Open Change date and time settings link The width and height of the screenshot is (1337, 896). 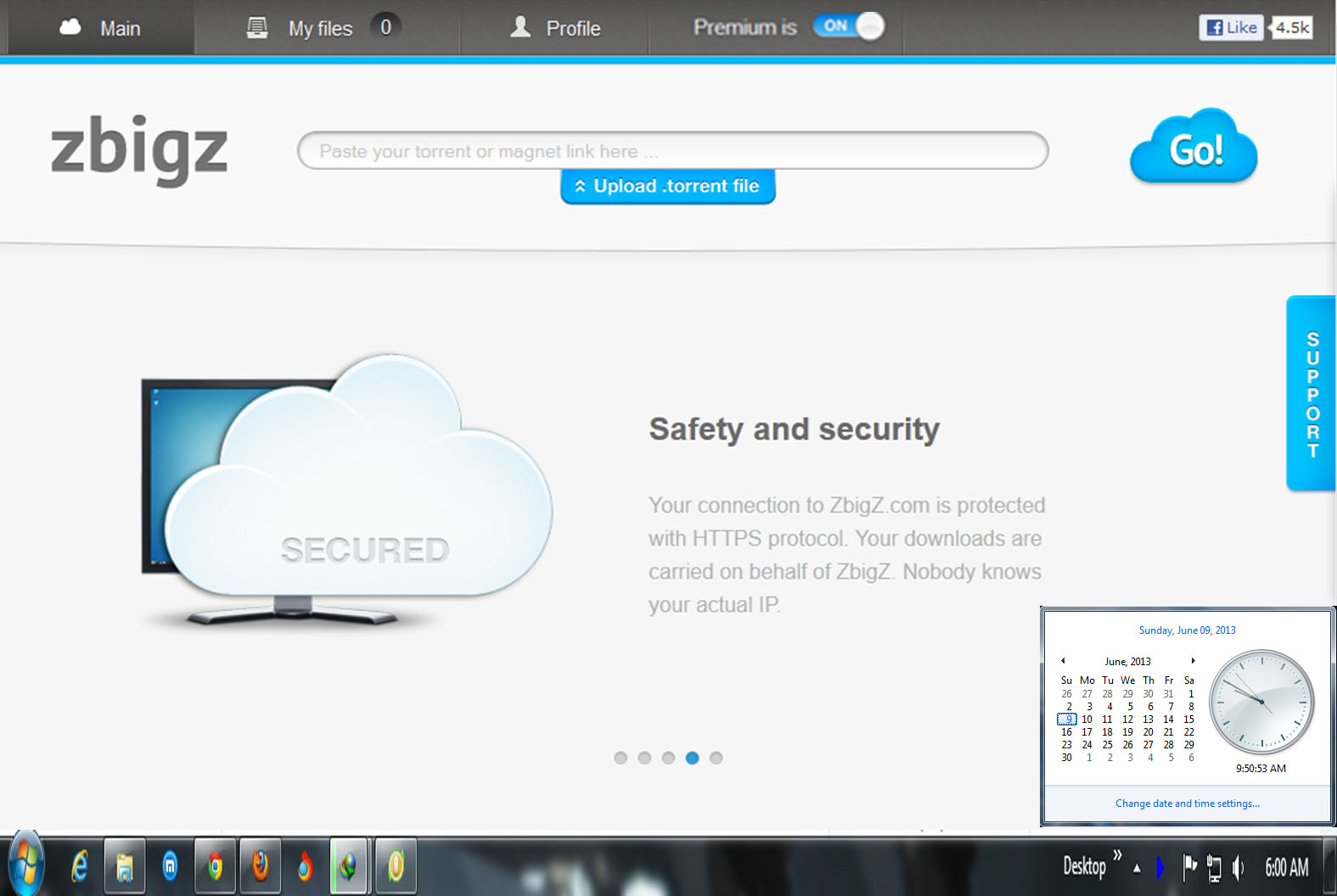pos(1187,803)
